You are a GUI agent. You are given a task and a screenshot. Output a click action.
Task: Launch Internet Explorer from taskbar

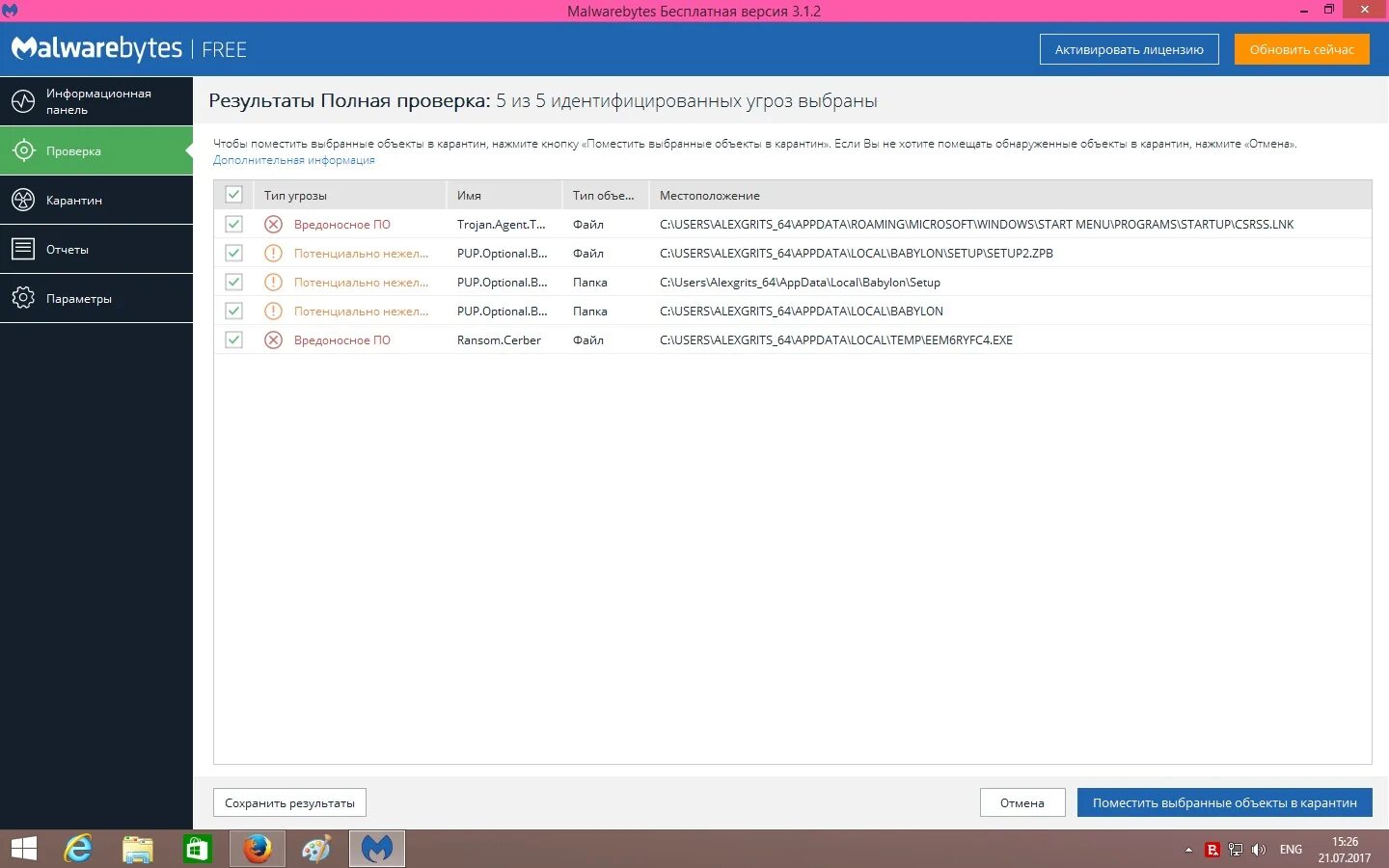(78, 849)
